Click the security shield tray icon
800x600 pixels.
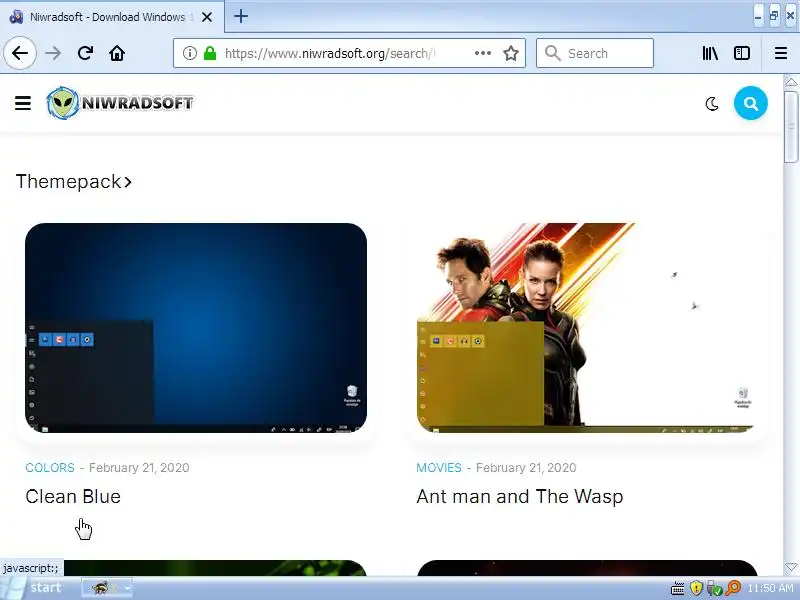pos(696,588)
